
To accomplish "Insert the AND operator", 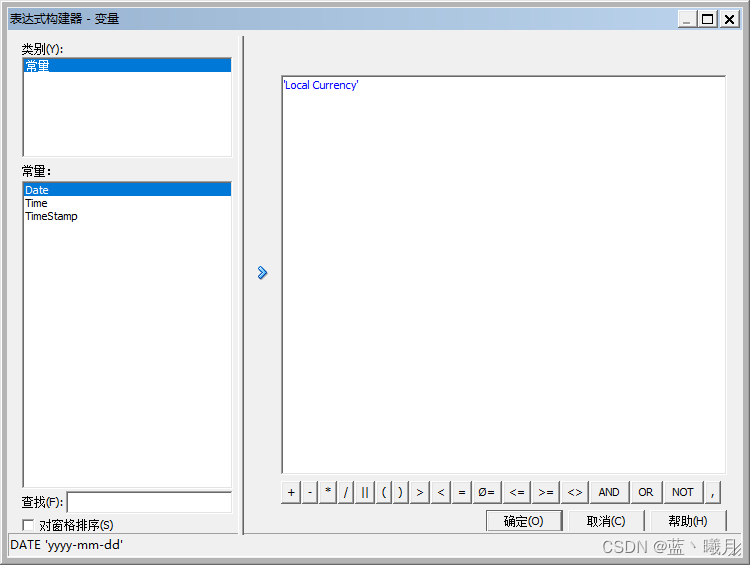I will click(609, 492).
